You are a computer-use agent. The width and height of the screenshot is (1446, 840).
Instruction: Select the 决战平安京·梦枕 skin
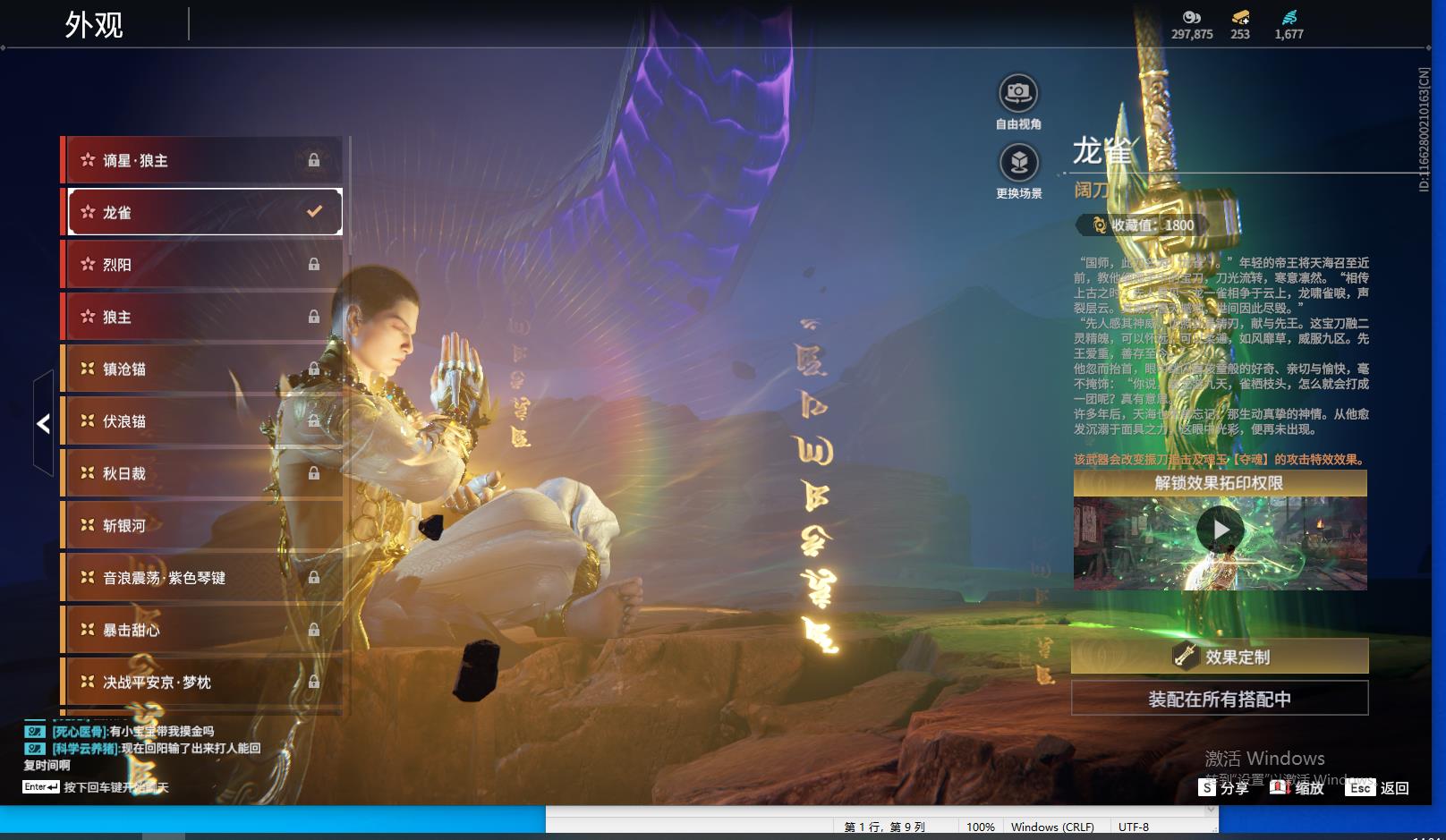(x=202, y=682)
